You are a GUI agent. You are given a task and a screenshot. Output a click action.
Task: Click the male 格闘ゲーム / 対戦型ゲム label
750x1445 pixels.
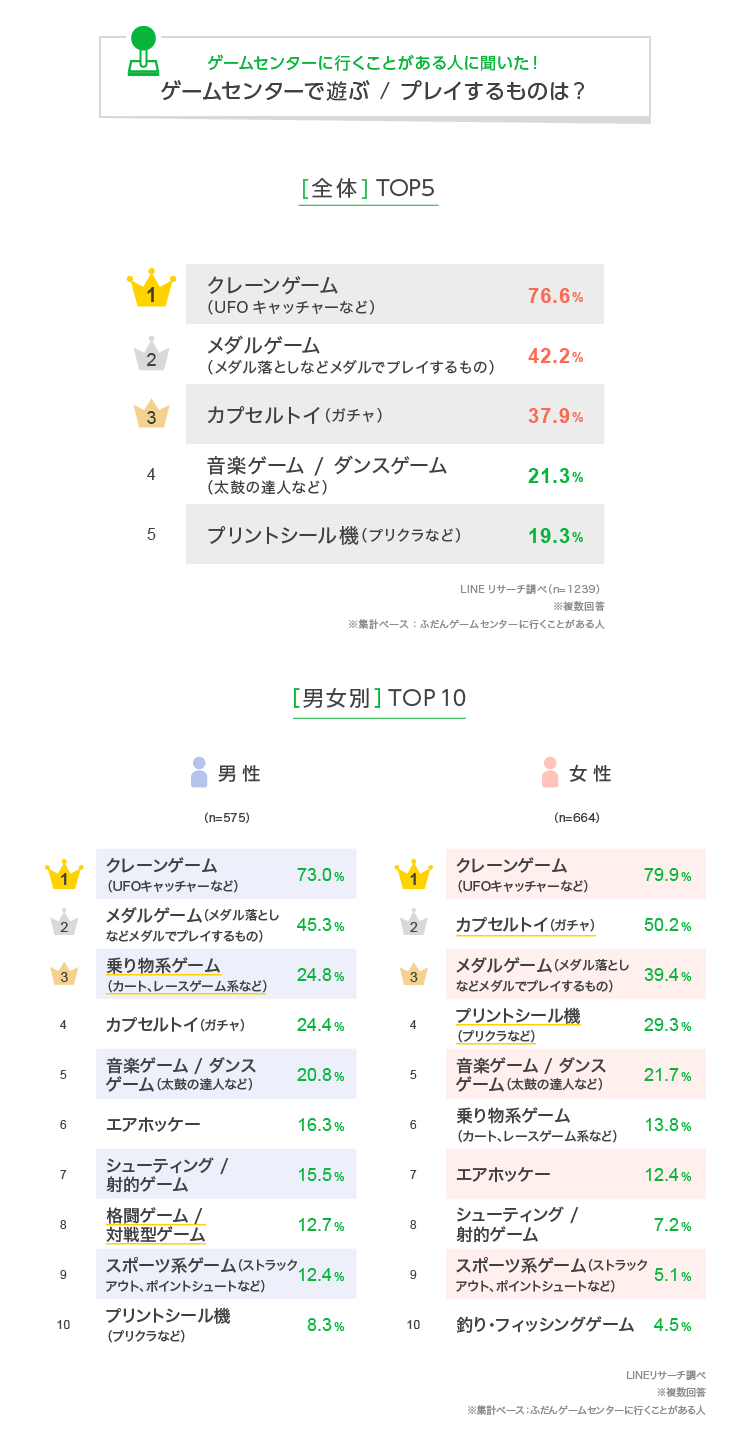coord(155,1224)
